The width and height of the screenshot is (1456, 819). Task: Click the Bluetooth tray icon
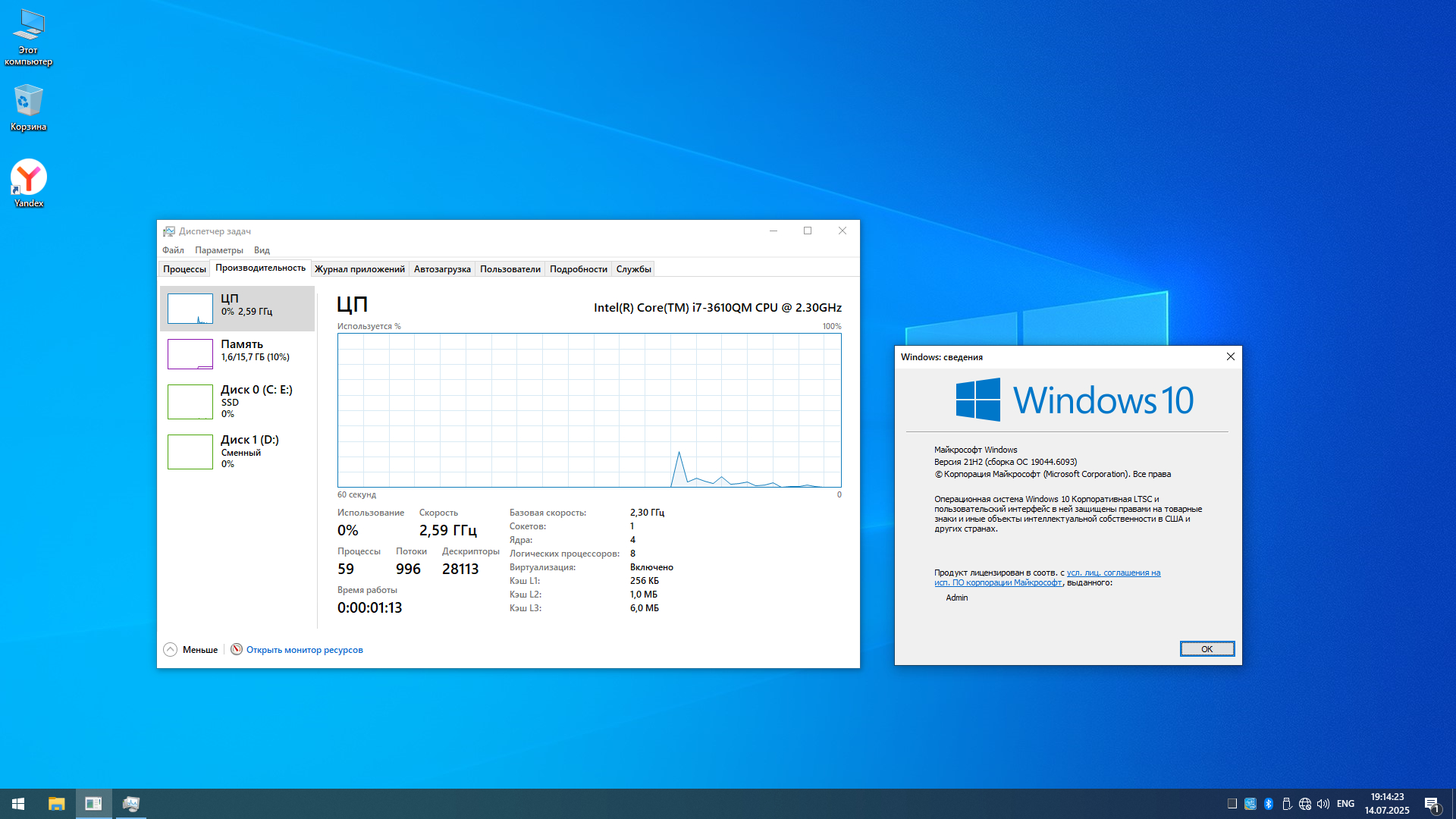[x=1269, y=804]
